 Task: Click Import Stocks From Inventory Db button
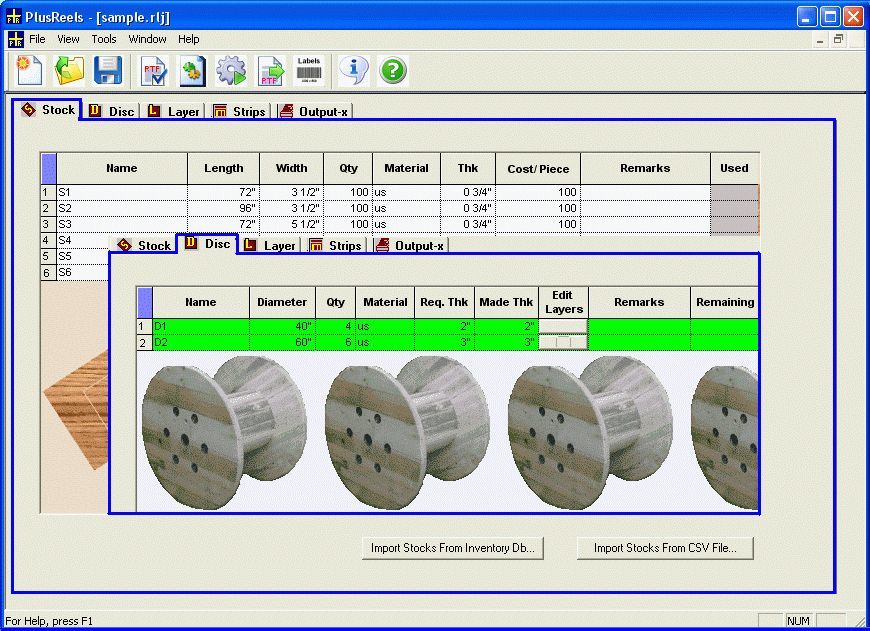(453, 548)
